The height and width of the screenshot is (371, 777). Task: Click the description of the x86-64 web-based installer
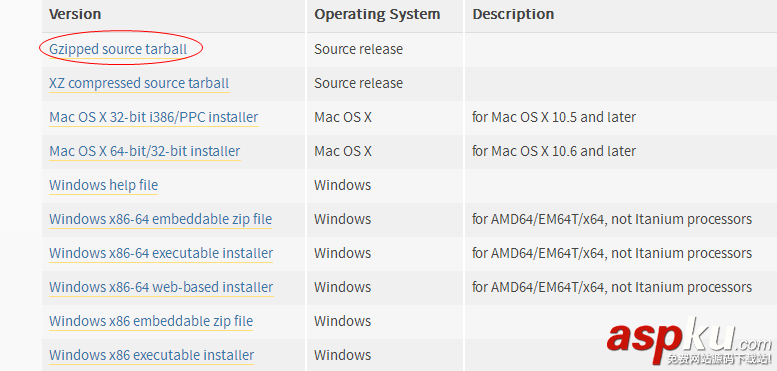click(x=612, y=287)
